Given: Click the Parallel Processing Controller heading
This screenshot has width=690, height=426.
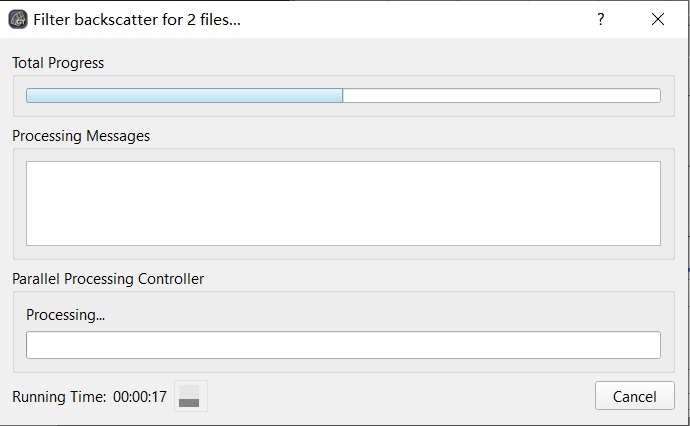Looking at the screenshot, I should coord(108,279).
